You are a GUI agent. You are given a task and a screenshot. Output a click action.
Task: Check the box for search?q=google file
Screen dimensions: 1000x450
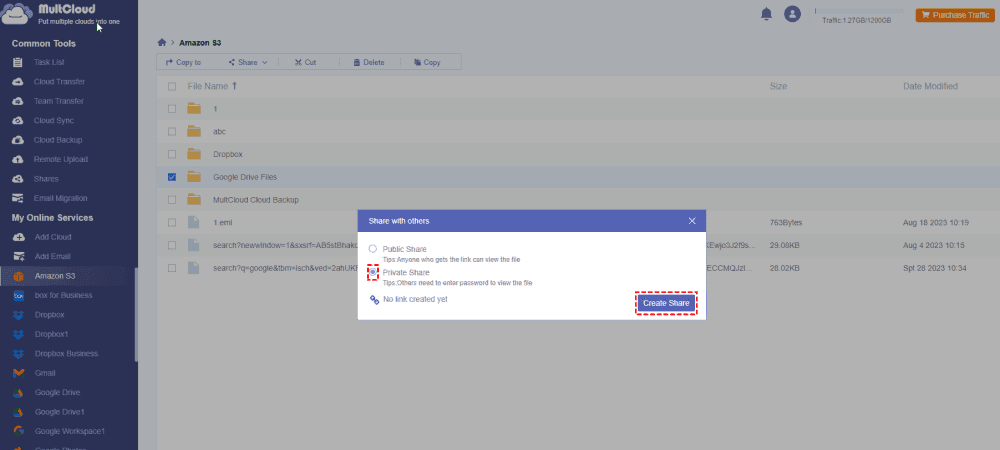(172, 268)
